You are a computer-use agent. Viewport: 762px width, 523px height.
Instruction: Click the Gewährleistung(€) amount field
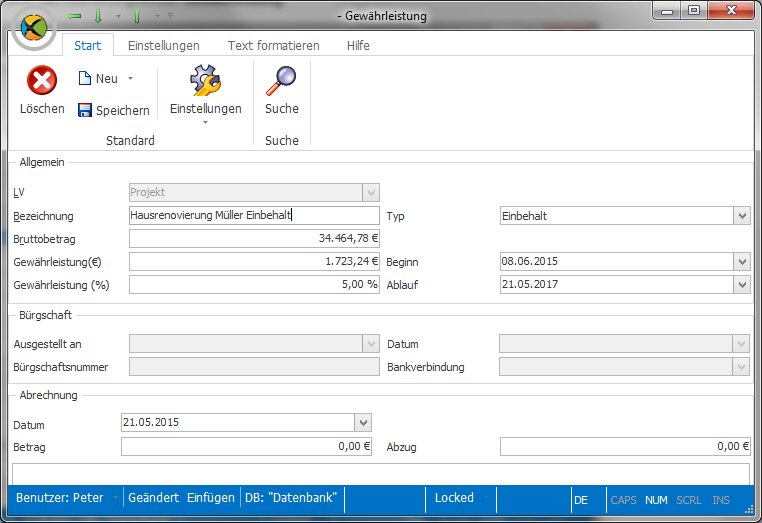coord(254,262)
